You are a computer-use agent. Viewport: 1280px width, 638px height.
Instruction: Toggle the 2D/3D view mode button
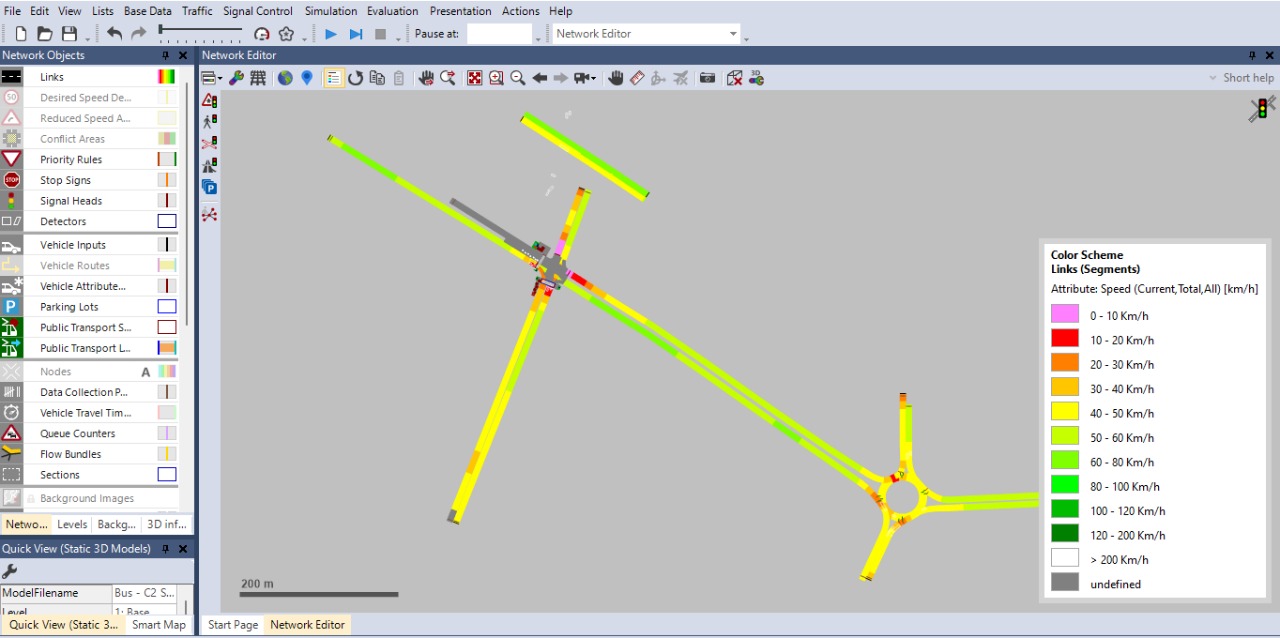(756, 78)
